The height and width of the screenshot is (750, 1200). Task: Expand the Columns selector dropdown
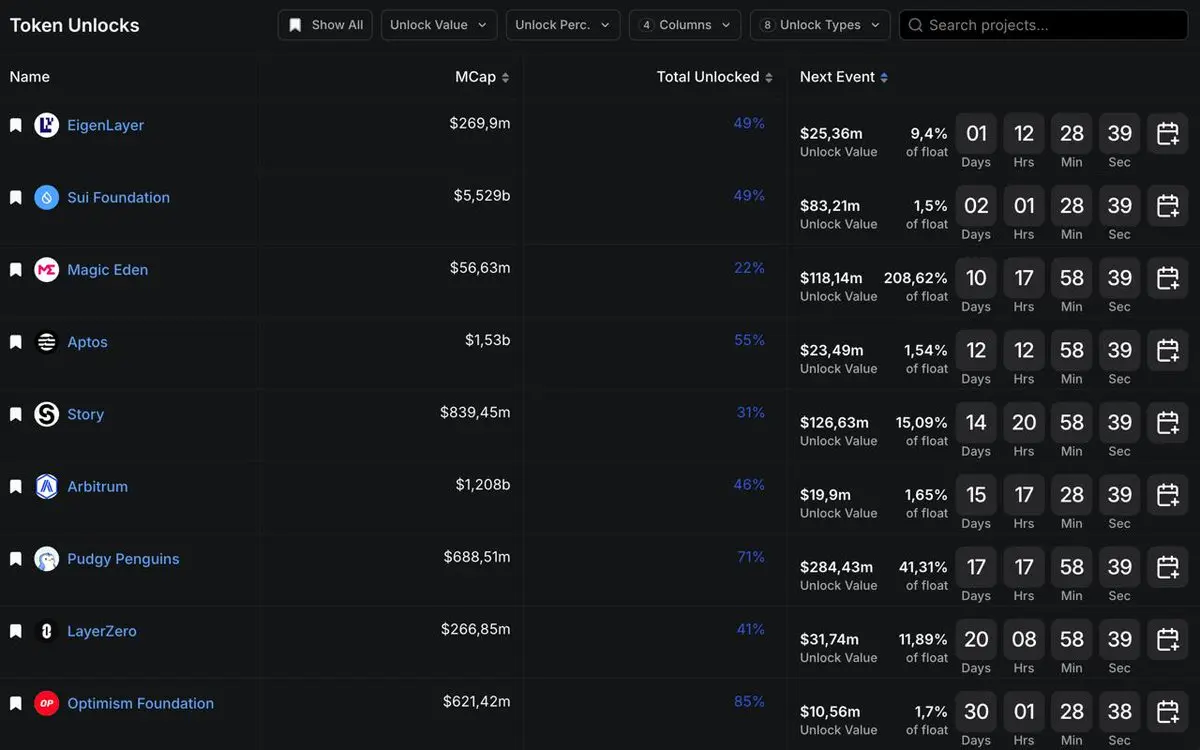pos(685,25)
